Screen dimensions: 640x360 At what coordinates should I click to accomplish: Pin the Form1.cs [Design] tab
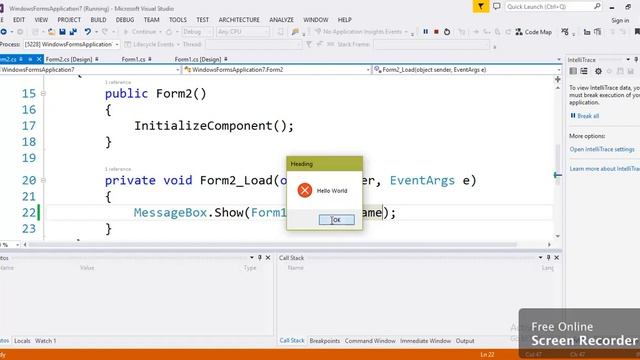[226, 59]
